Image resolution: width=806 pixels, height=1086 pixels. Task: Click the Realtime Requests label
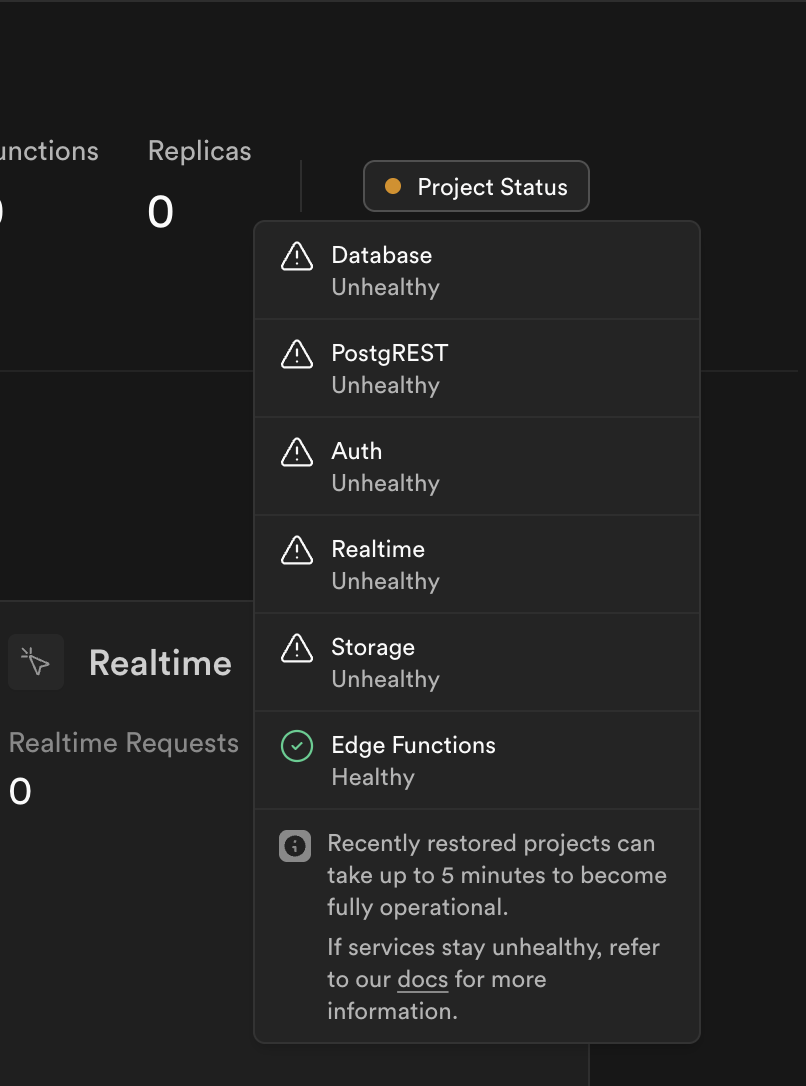[124, 743]
